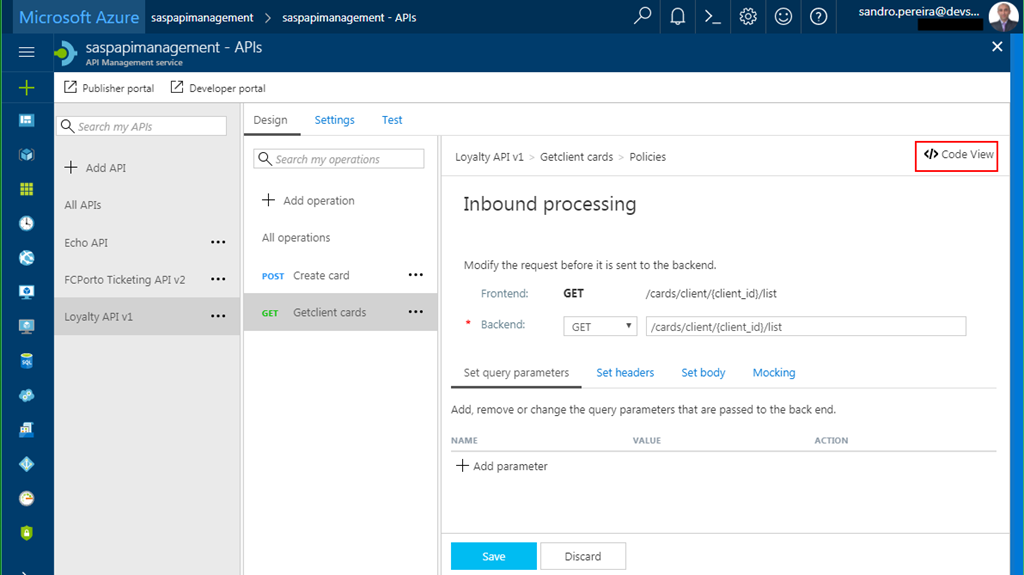Screen dimensions: 1024x575
Task: Open Getclient cards operation ellipsis menu
Action: pos(416,312)
